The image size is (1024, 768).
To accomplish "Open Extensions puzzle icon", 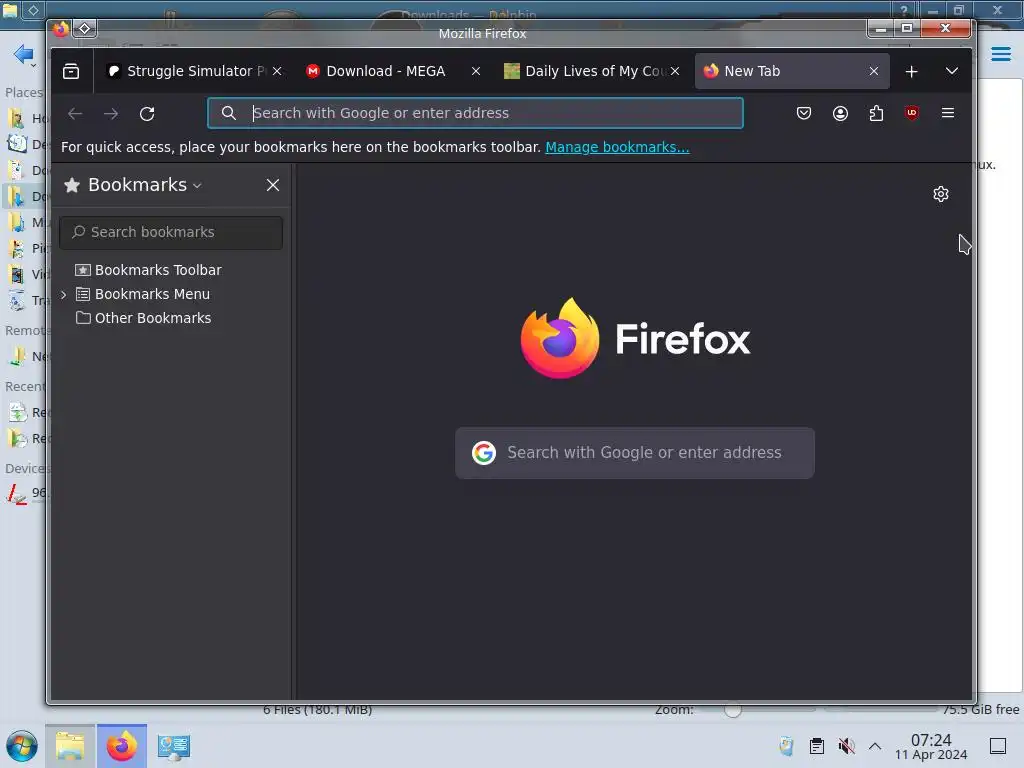I will [876, 113].
